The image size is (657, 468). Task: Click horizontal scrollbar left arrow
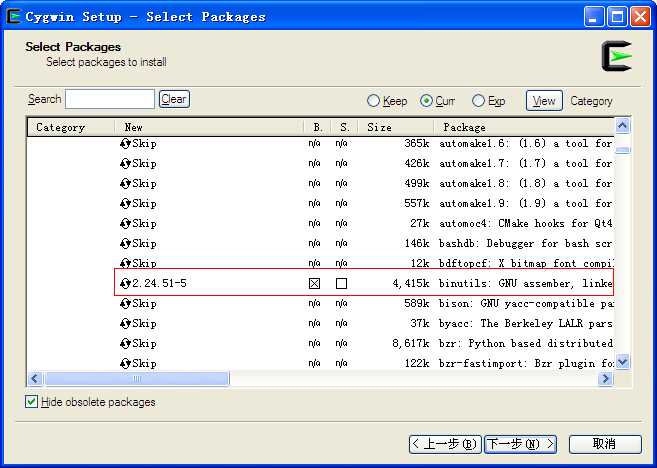[x=35, y=379]
